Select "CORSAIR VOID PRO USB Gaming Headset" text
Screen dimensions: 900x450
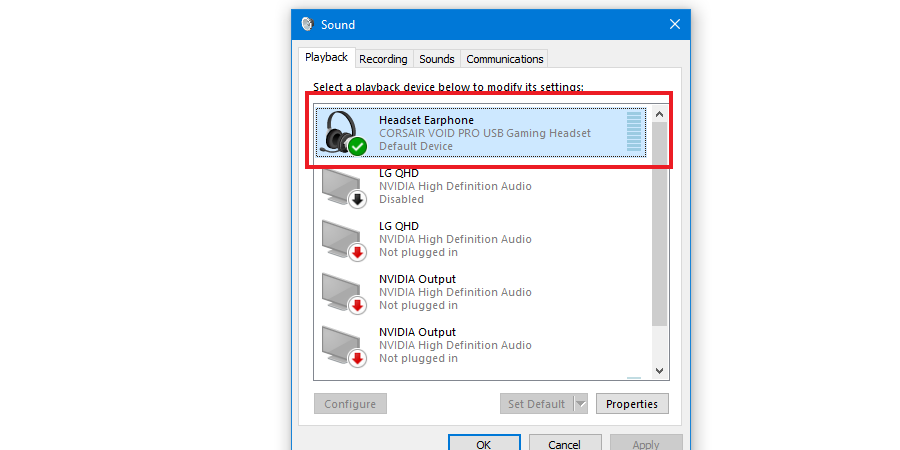coord(485,133)
